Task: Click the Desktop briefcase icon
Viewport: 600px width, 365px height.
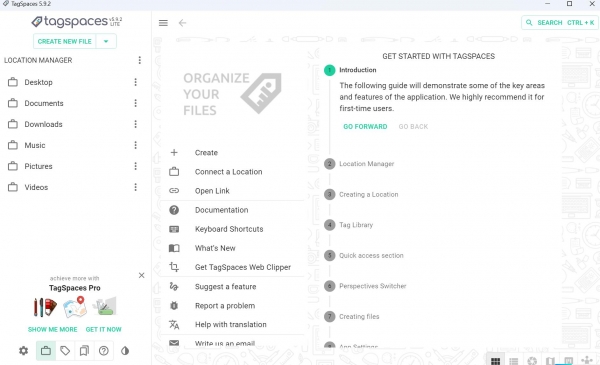Action: pyautogui.click(x=13, y=82)
